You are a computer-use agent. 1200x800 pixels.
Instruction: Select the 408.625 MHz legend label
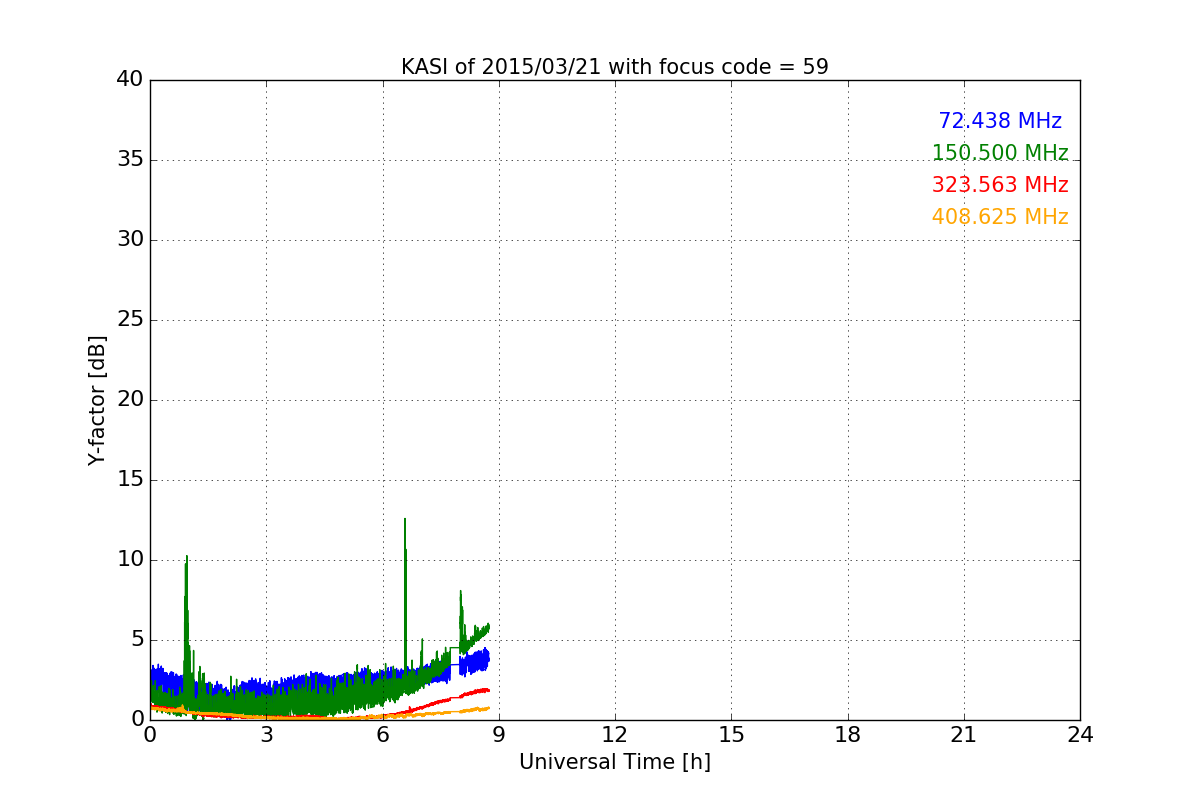tap(1000, 217)
